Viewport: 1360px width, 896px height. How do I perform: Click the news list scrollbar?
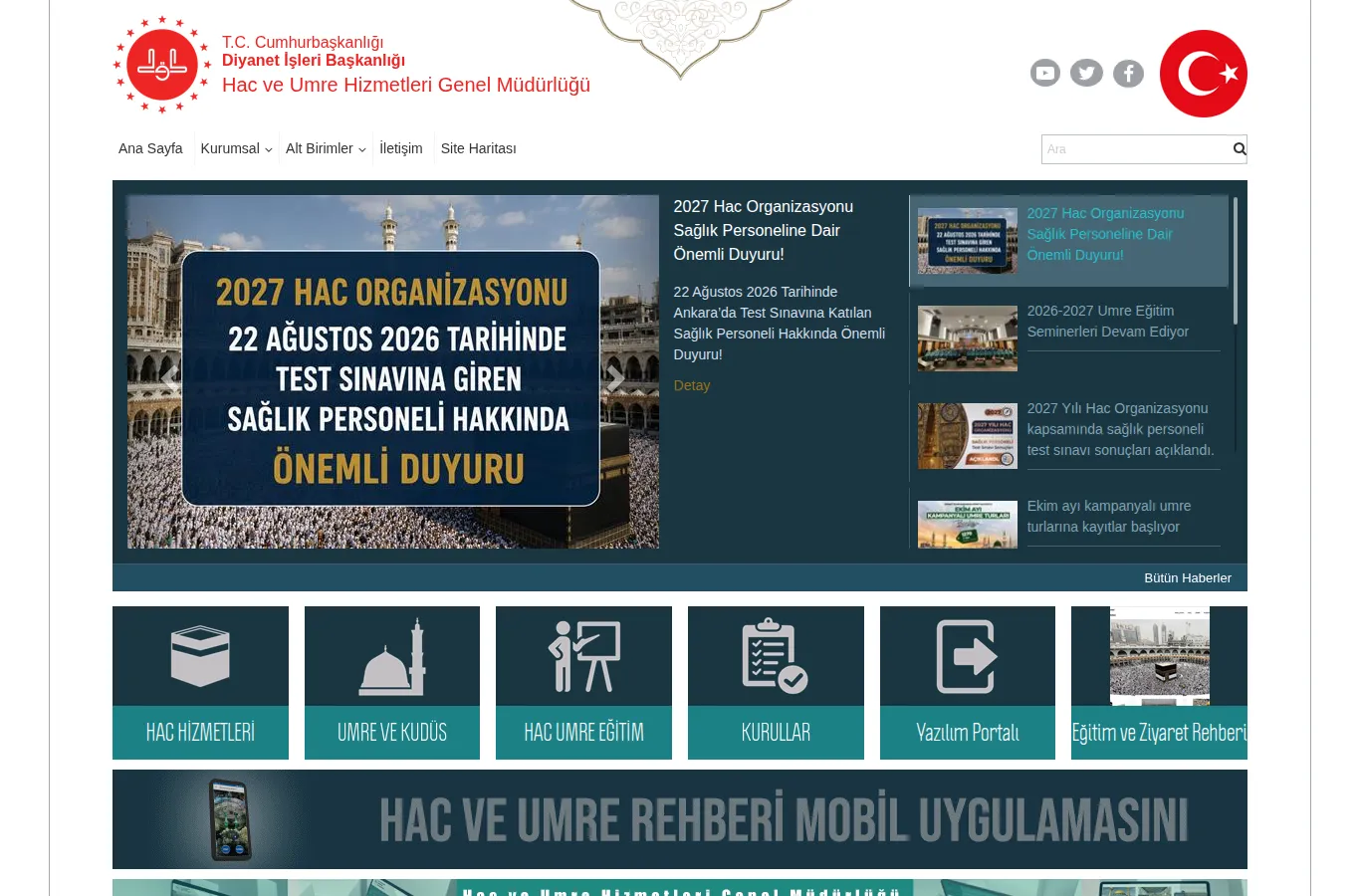point(1236,260)
